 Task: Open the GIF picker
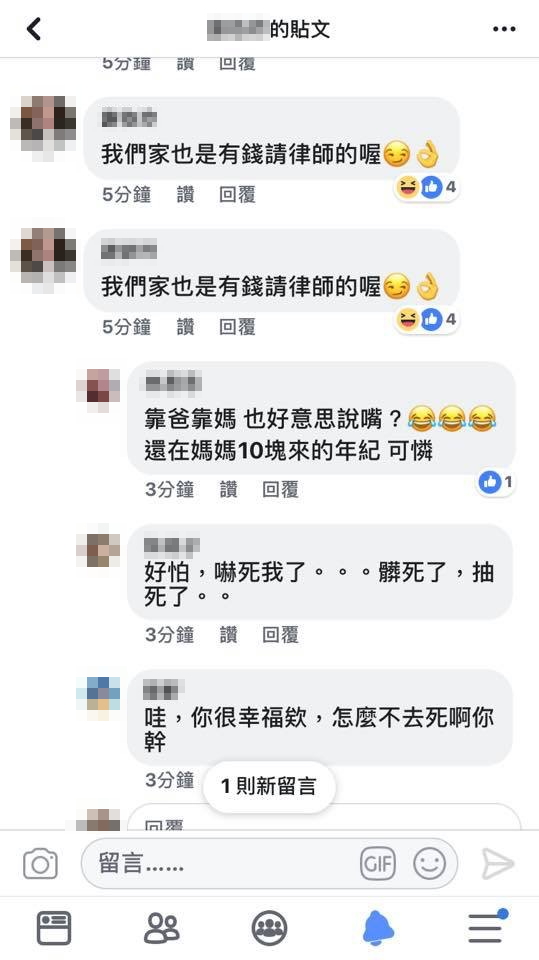(x=377, y=864)
